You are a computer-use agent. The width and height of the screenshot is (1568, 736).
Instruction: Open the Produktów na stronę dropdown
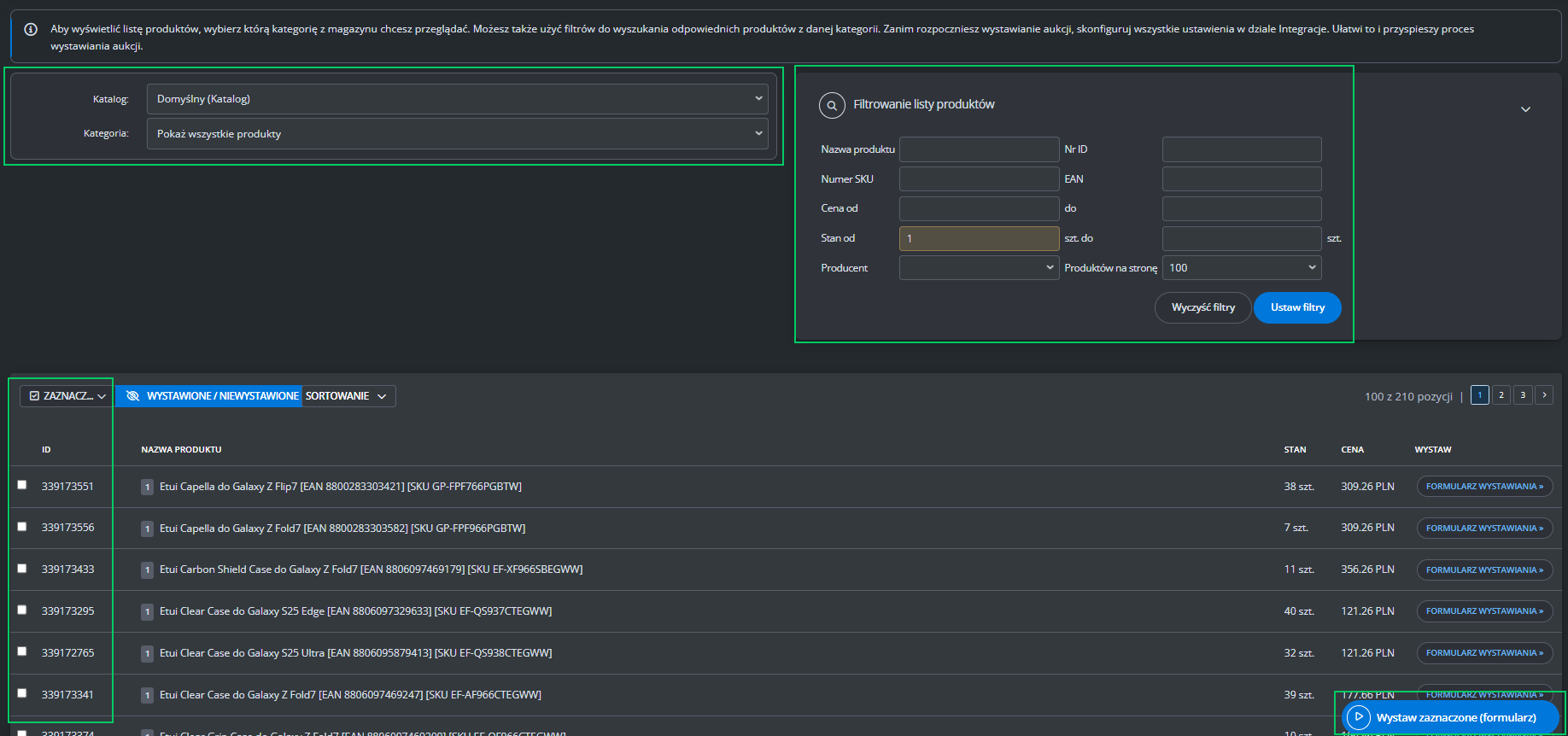click(1241, 268)
